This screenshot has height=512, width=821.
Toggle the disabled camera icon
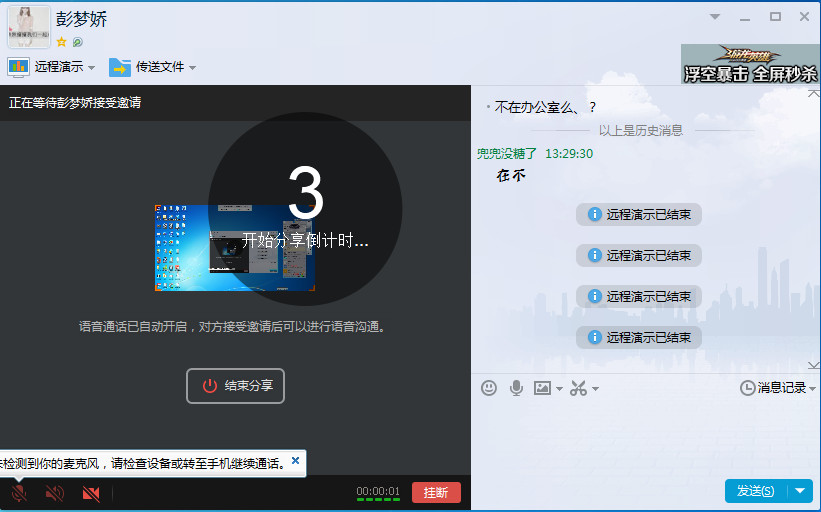coord(91,493)
